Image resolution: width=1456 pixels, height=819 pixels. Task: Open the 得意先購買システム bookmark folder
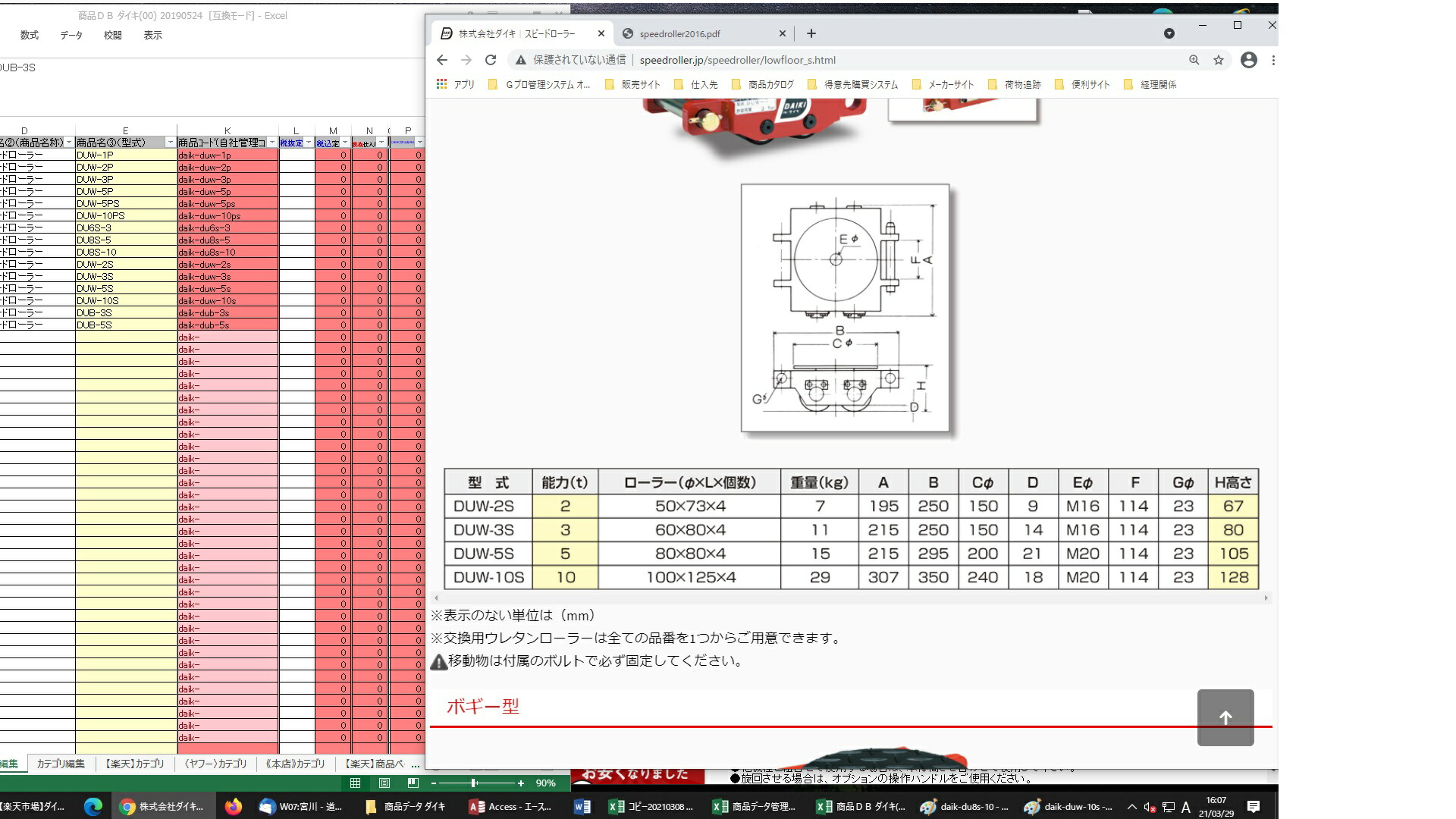[853, 84]
